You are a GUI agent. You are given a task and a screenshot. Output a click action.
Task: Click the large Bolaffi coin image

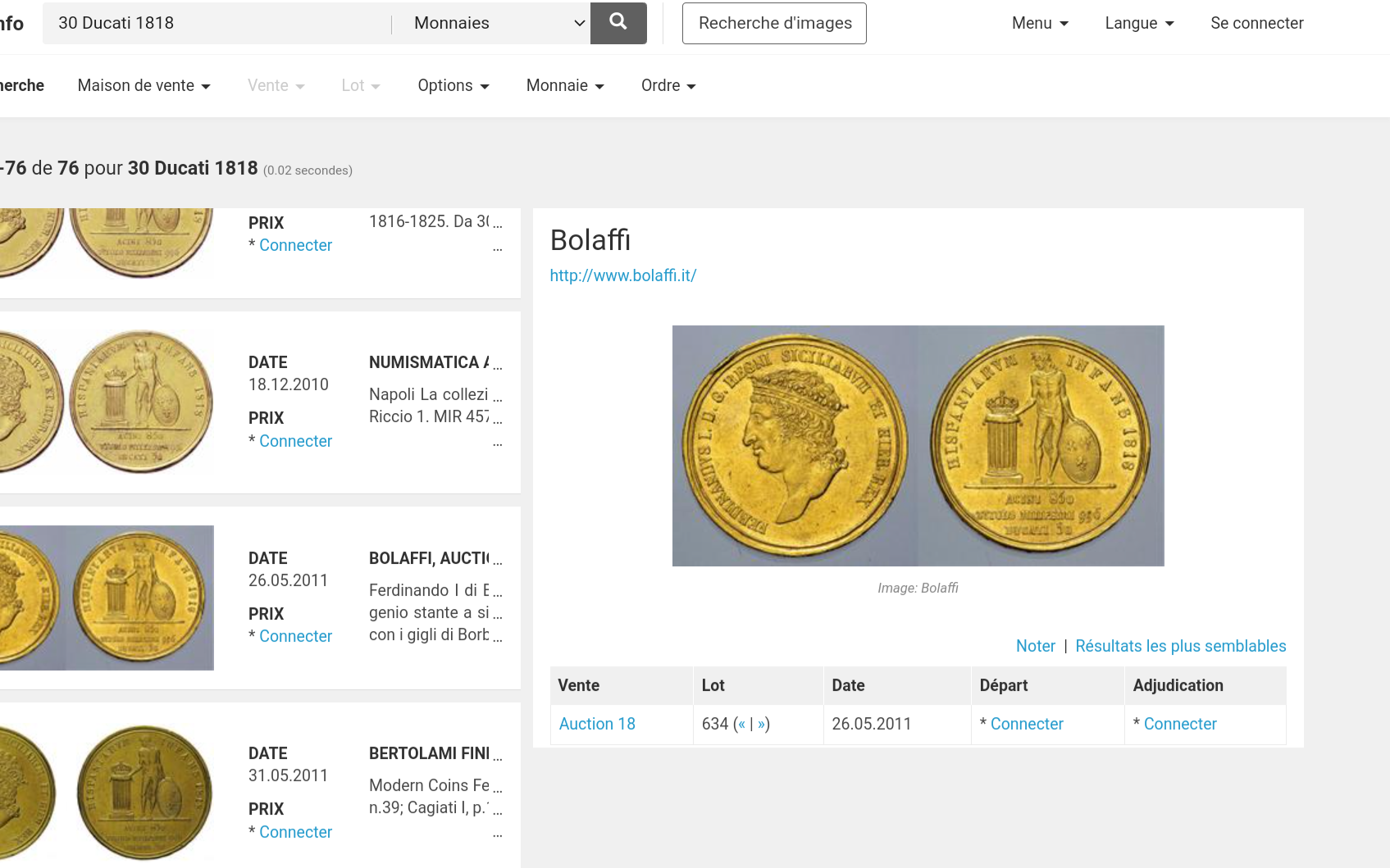pyautogui.click(x=918, y=446)
